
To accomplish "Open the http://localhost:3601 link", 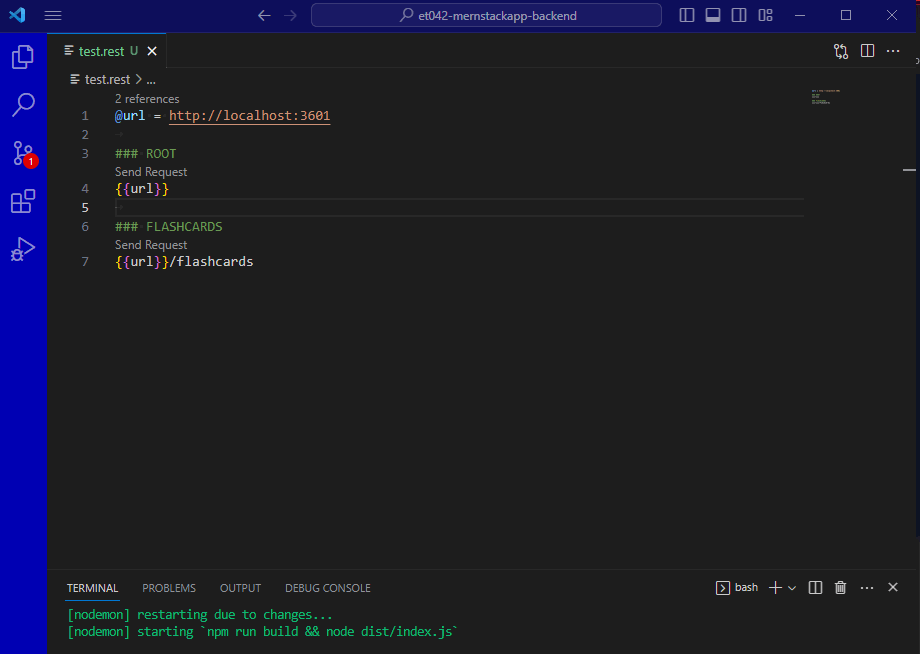I will tap(249, 116).
